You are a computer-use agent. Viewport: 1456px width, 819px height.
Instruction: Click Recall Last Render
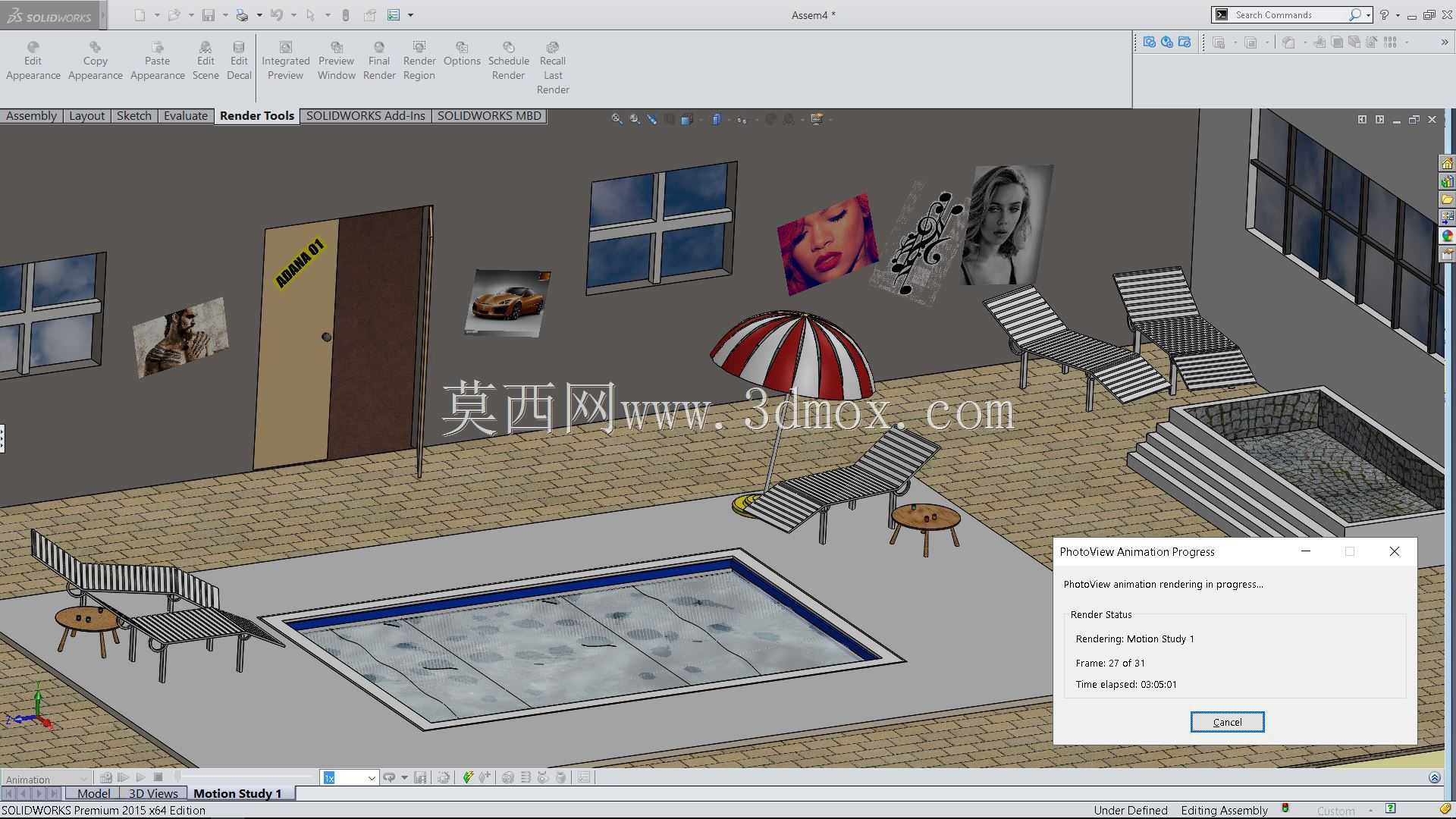pos(553,68)
